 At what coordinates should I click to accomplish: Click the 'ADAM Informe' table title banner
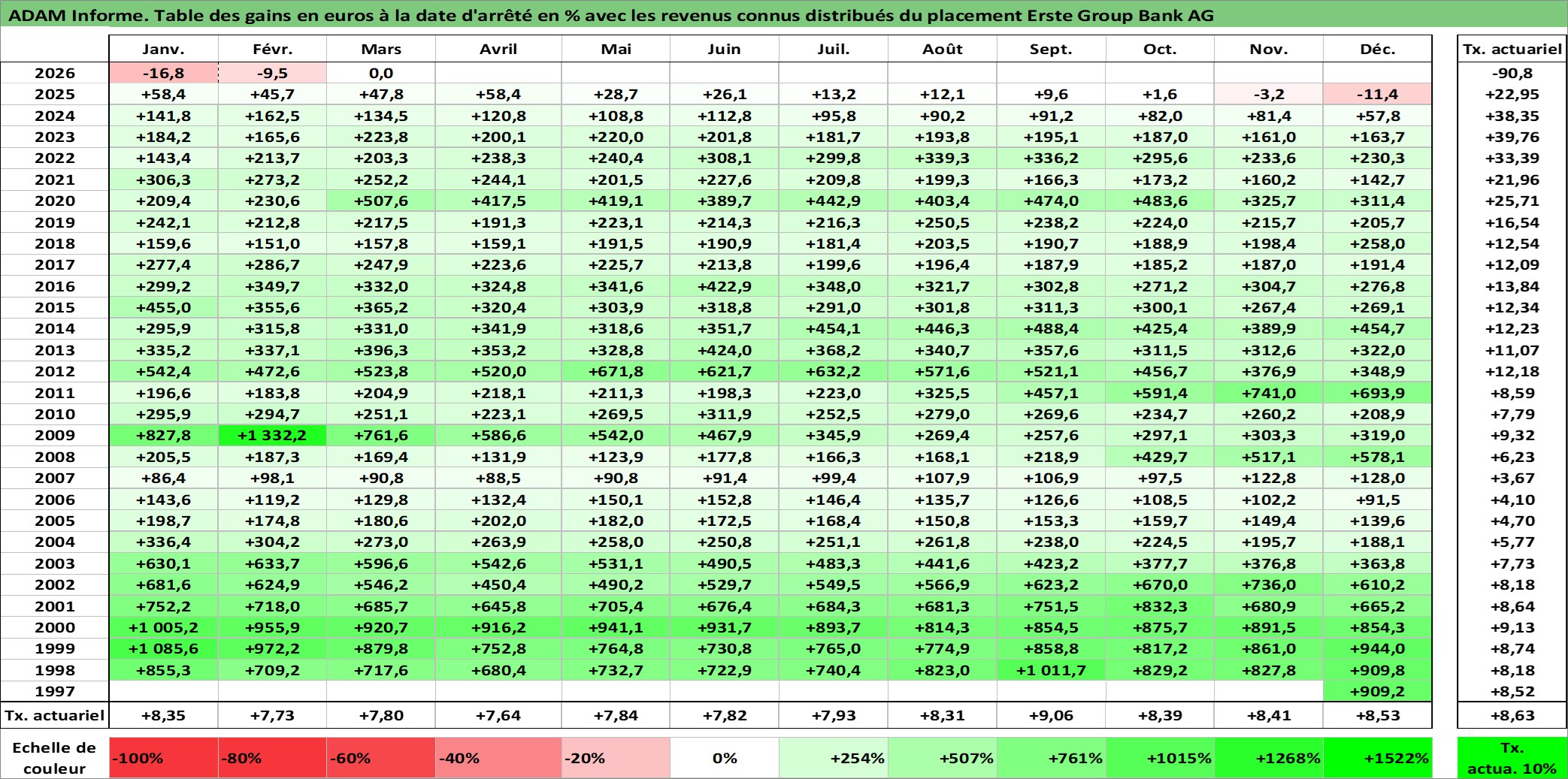pyautogui.click(x=784, y=15)
